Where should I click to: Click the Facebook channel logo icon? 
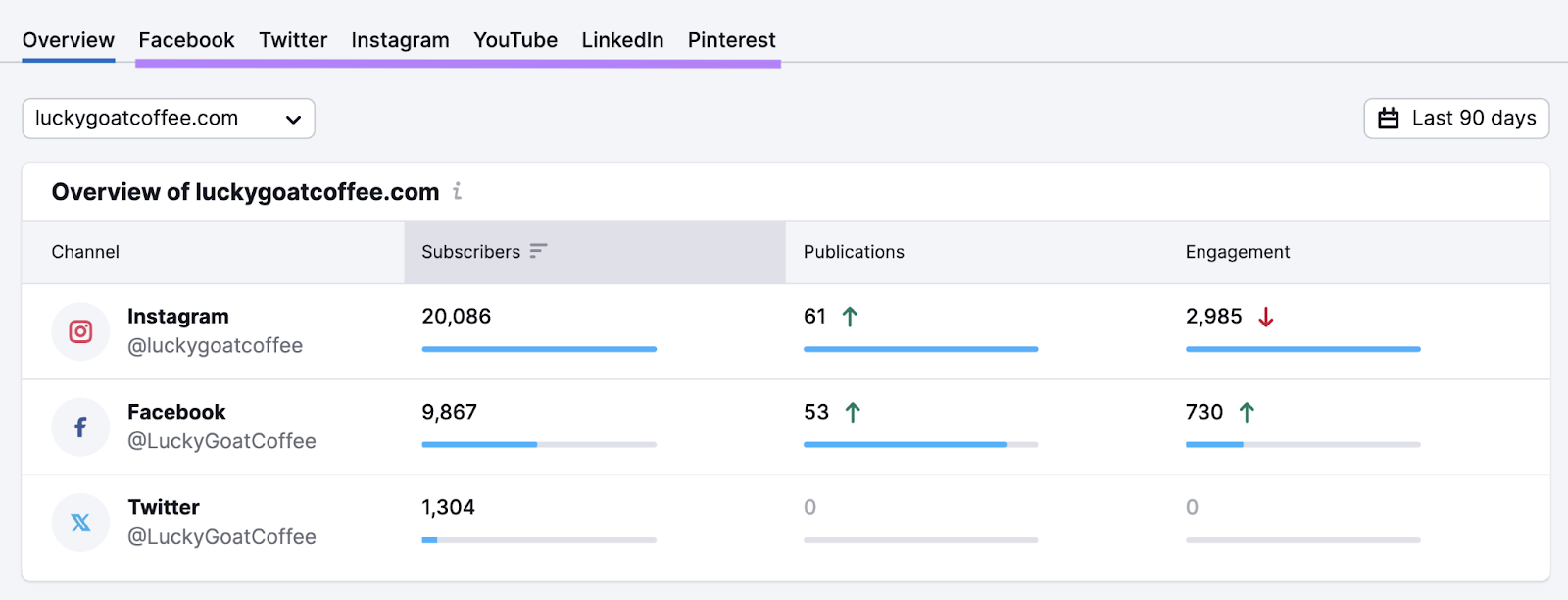pos(80,427)
